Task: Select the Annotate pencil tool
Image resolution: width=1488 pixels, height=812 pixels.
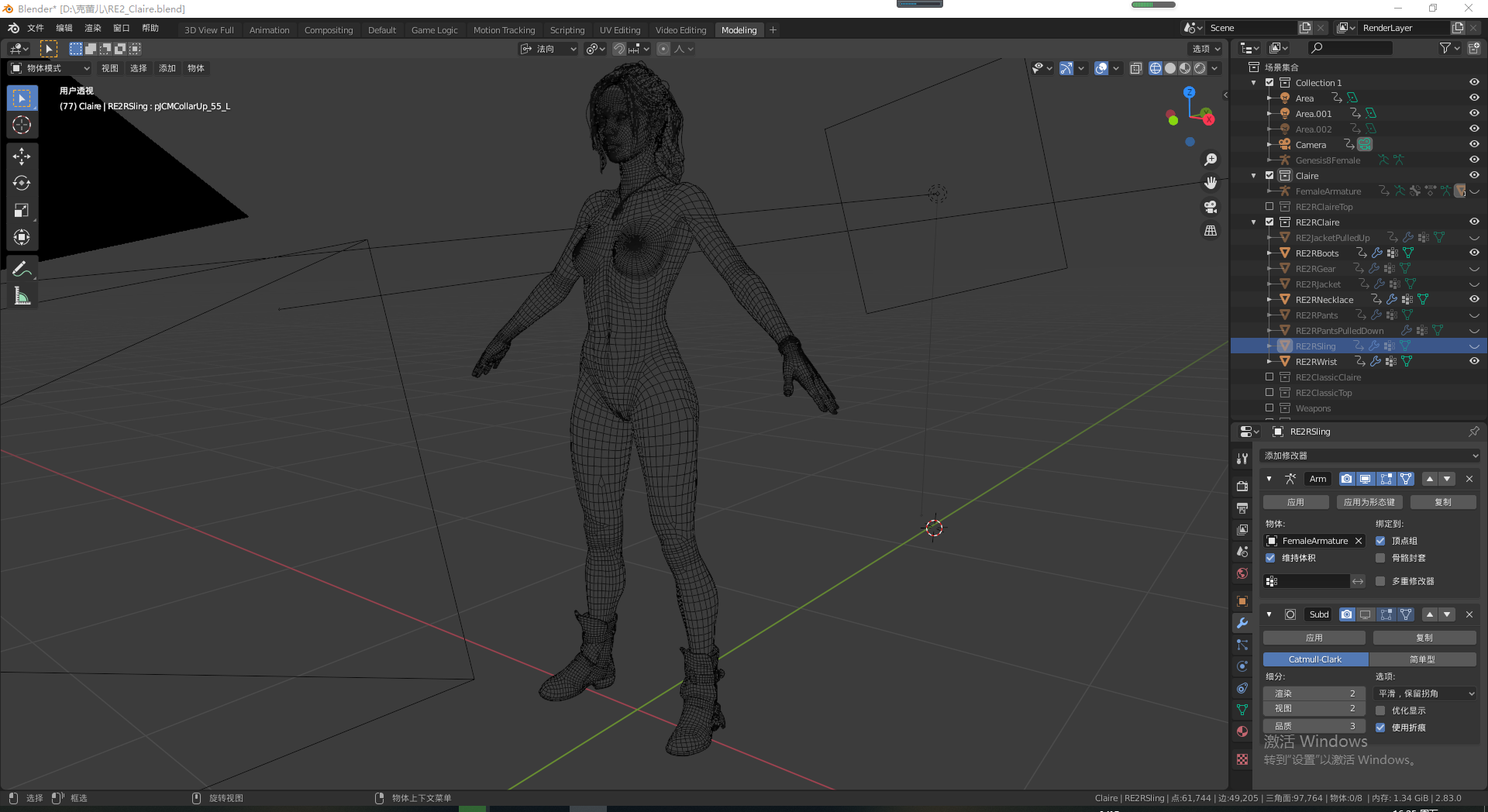Action: pos(22,269)
